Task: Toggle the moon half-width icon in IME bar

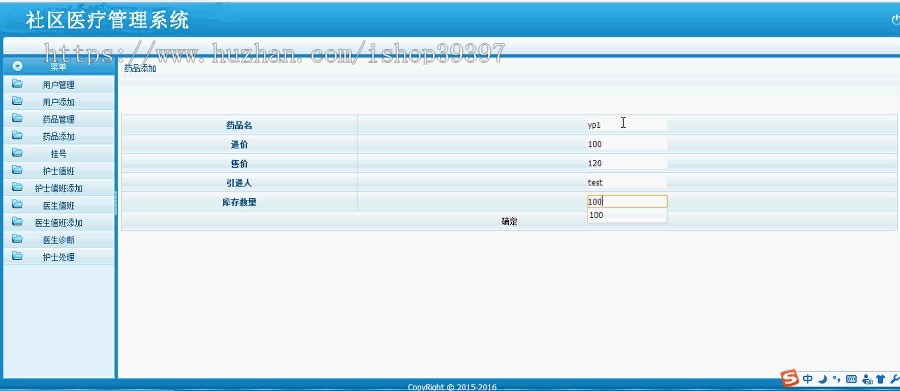Action: 822,379
